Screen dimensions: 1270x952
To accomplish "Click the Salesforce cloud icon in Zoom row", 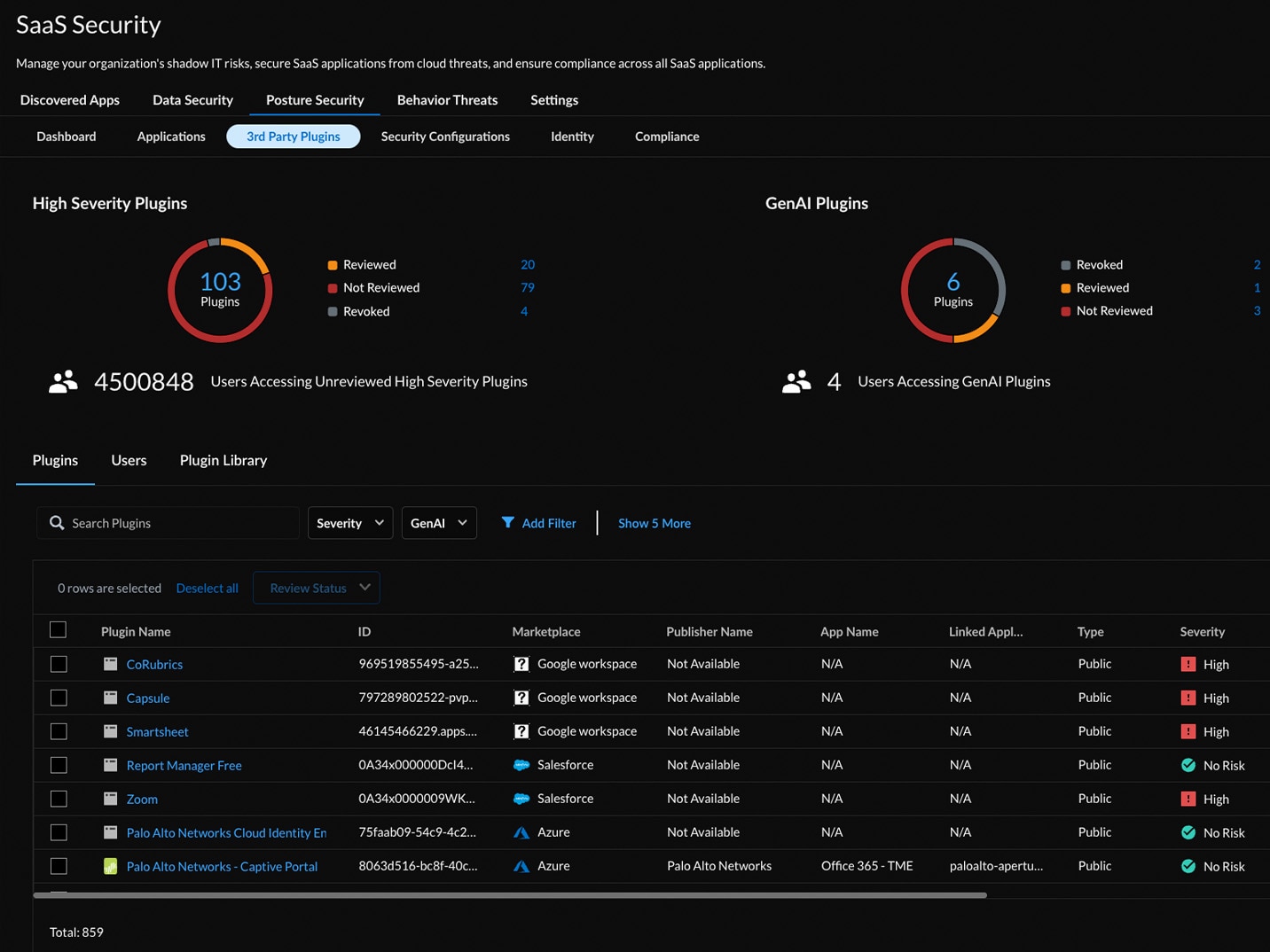I will [x=521, y=799].
